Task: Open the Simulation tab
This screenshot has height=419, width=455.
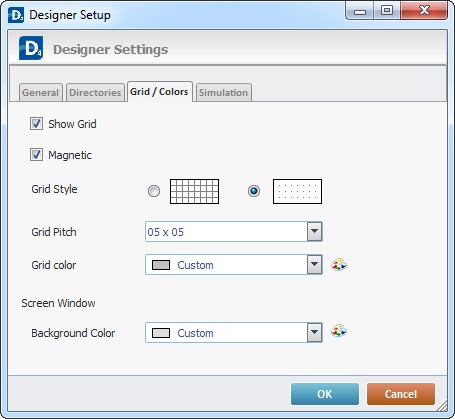Action: tap(223, 92)
